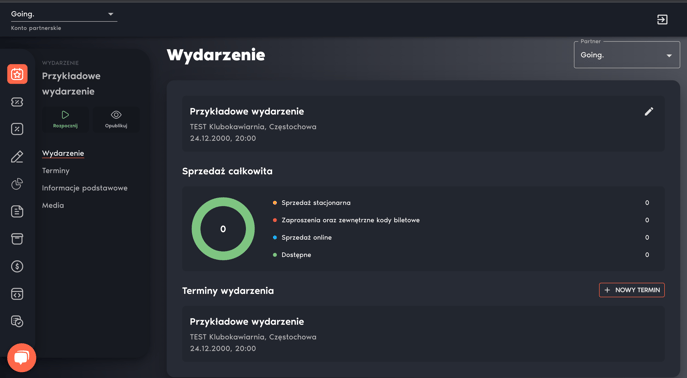Open Media in the side menu
The image size is (687, 378).
(53, 205)
